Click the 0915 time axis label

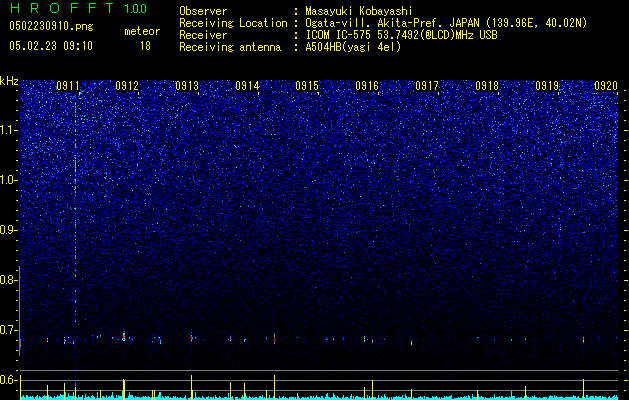307,86
